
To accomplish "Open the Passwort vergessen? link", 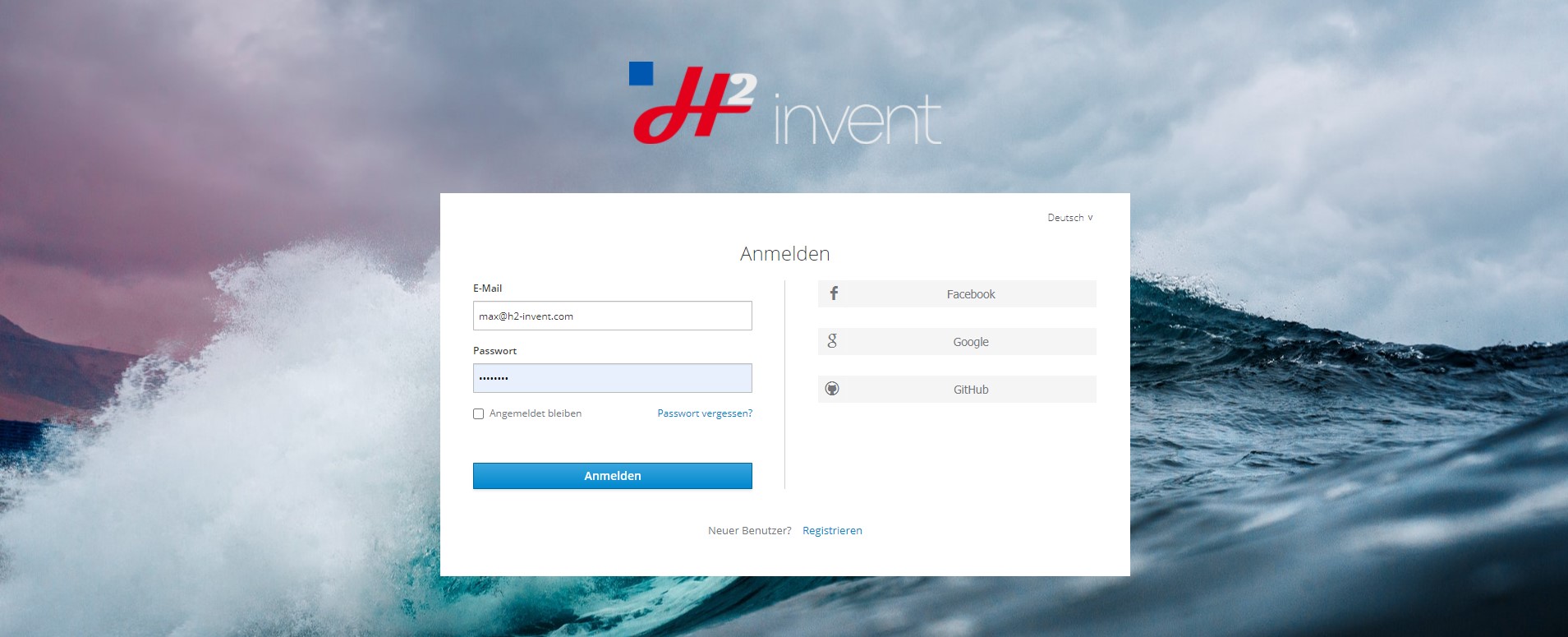I will point(705,413).
